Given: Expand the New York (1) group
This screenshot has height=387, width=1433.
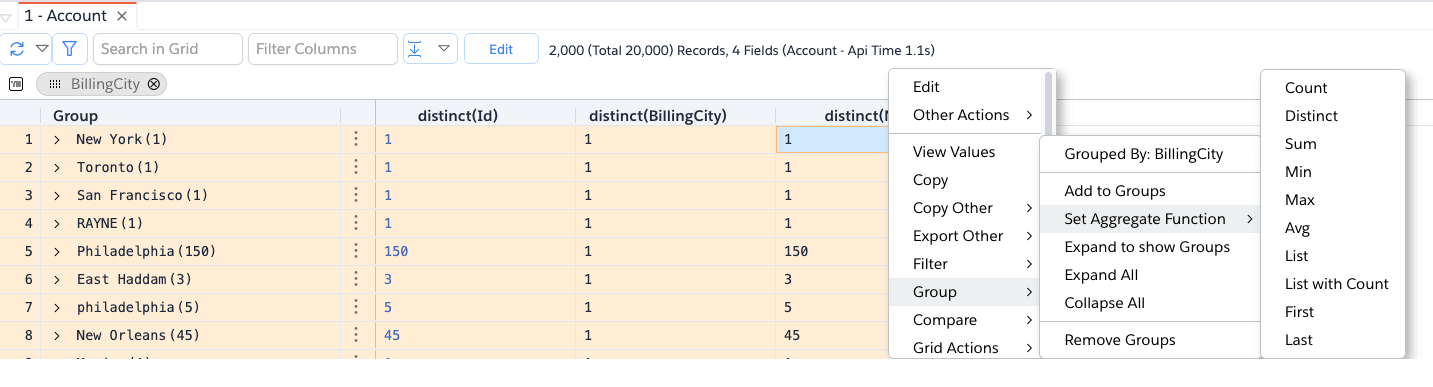Looking at the screenshot, I should pyautogui.click(x=57, y=140).
